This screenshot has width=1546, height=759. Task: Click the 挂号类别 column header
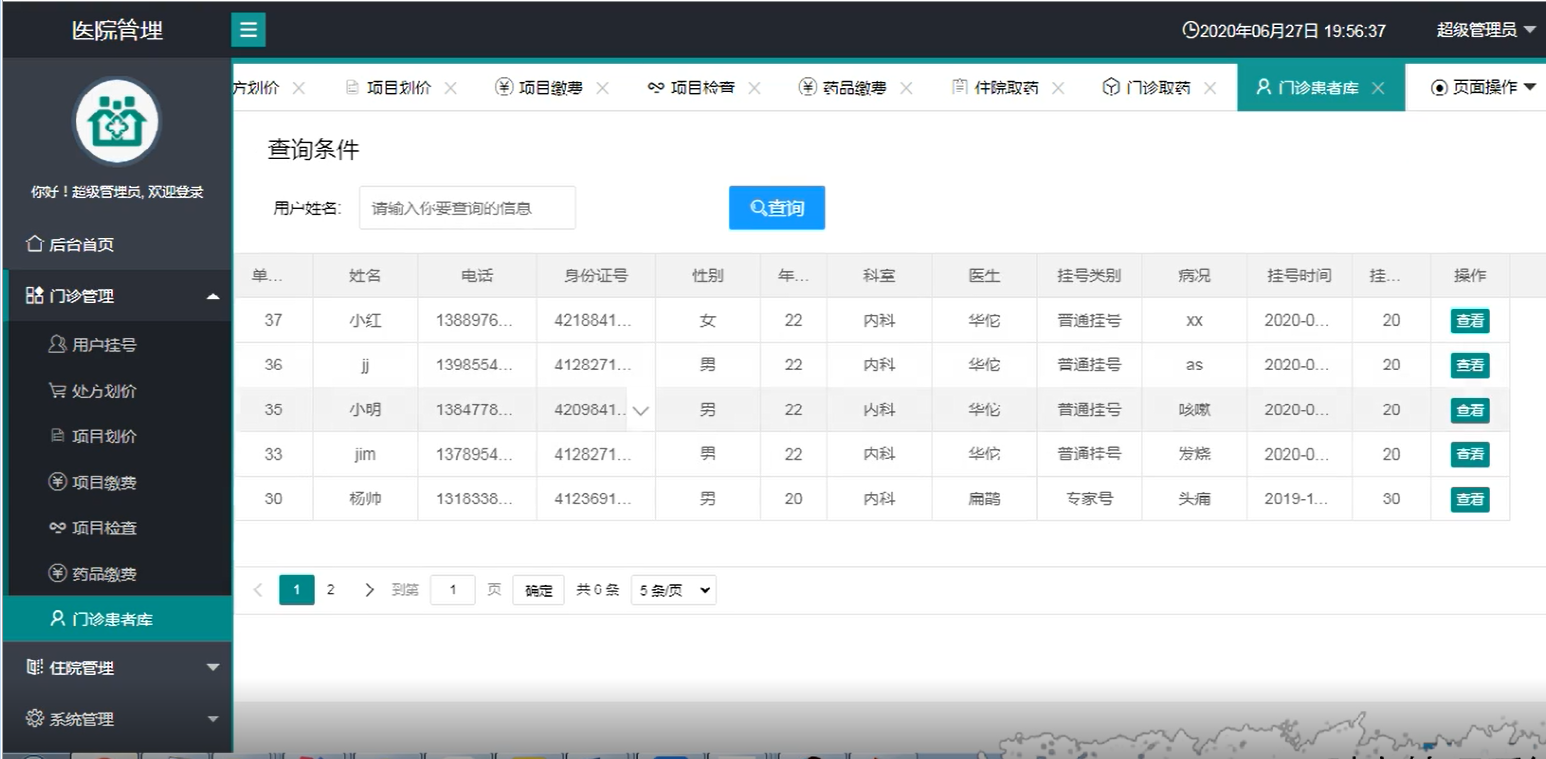tap(1089, 275)
